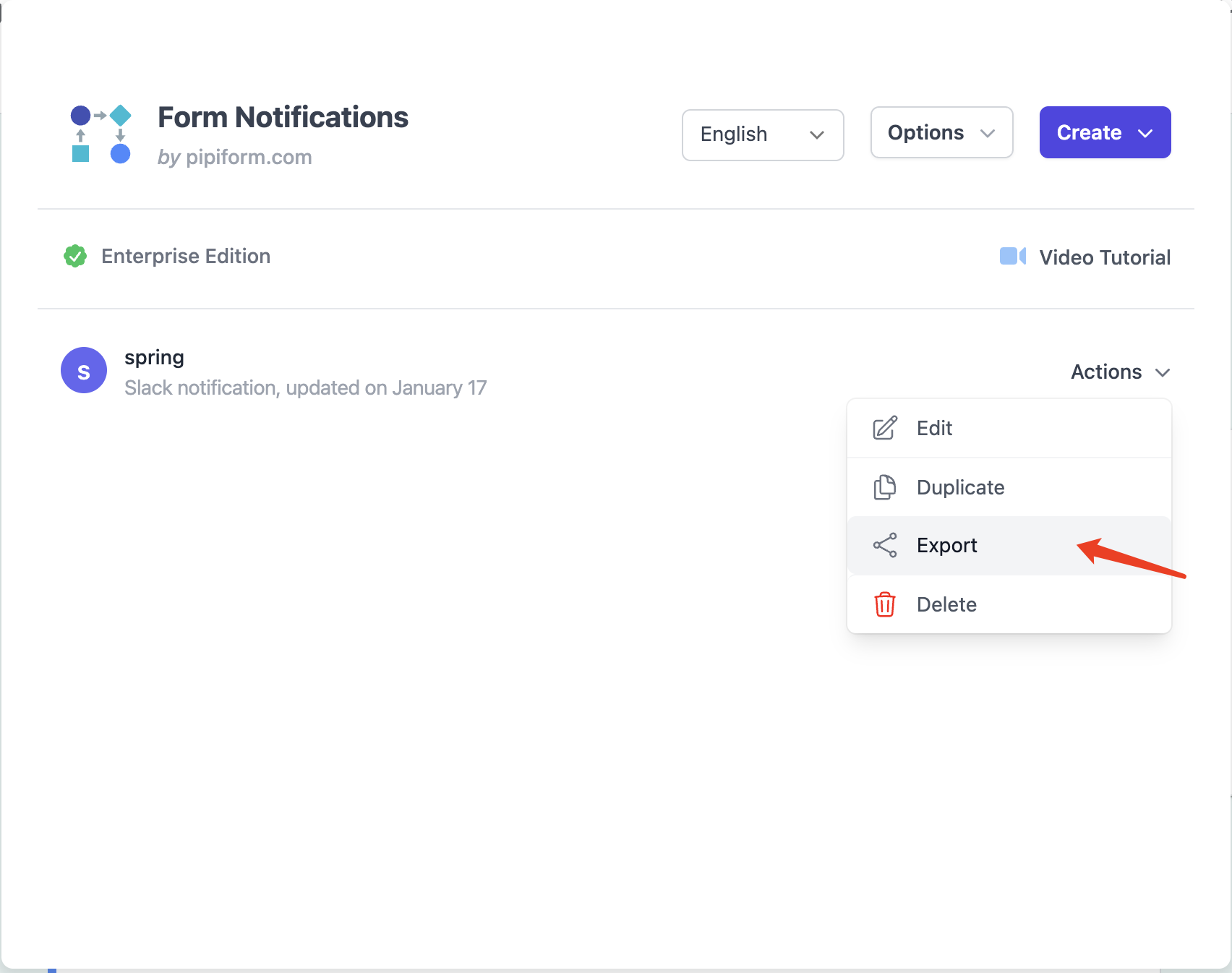The width and height of the screenshot is (1232, 973).
Task: Click the Edit pencil icon
Action: click(884, 427)
